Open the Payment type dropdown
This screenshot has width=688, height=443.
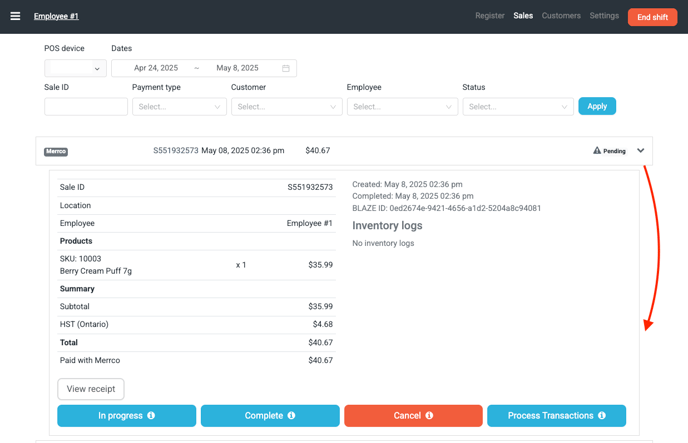179,106
